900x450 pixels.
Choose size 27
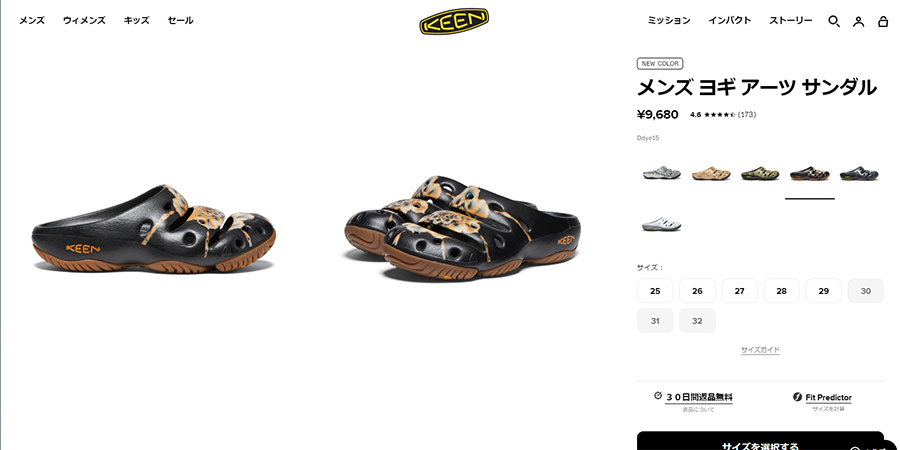click(739, 291)
